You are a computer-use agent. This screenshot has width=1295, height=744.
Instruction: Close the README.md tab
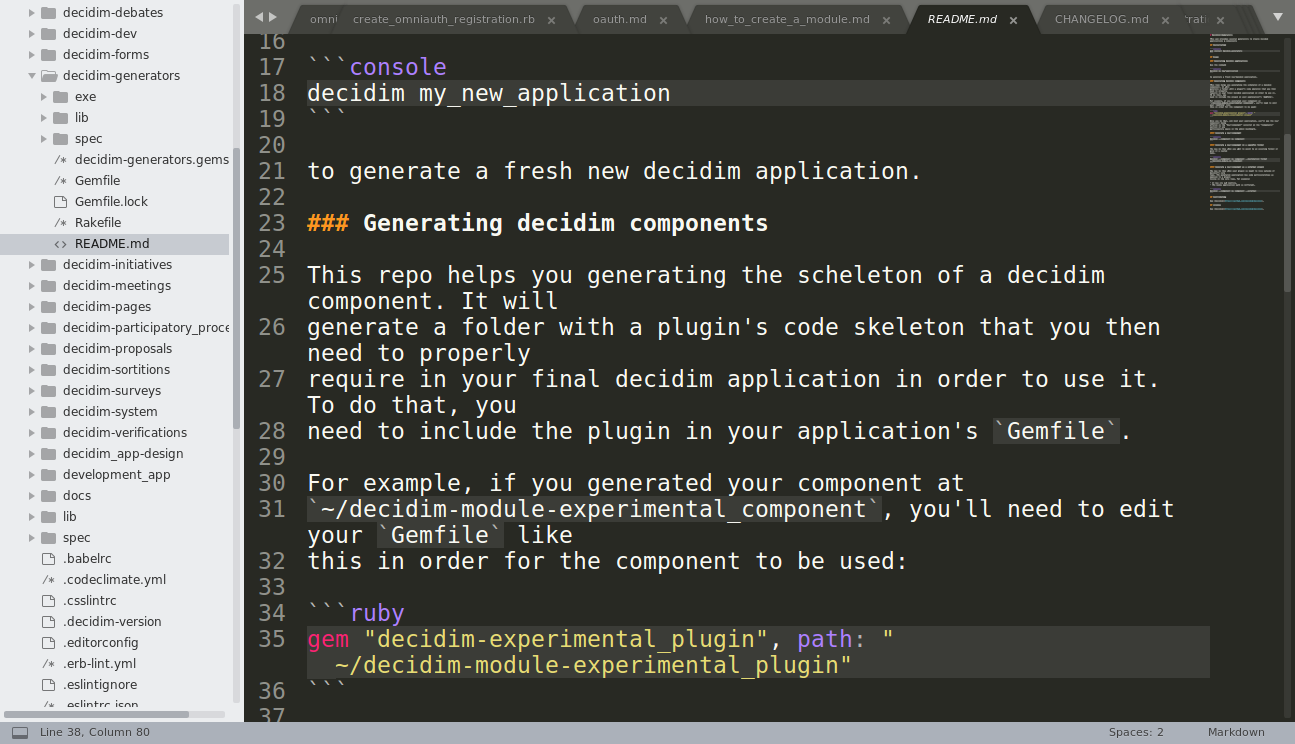coord(1013,20)
